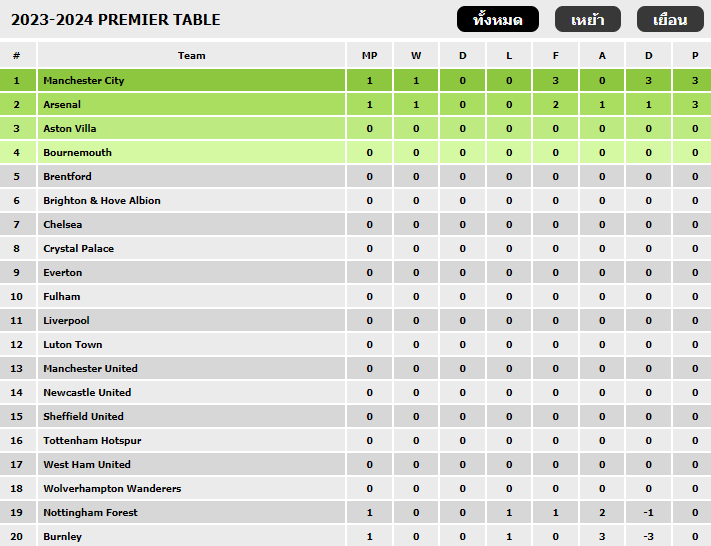Click the P points column header

(695, 56)
